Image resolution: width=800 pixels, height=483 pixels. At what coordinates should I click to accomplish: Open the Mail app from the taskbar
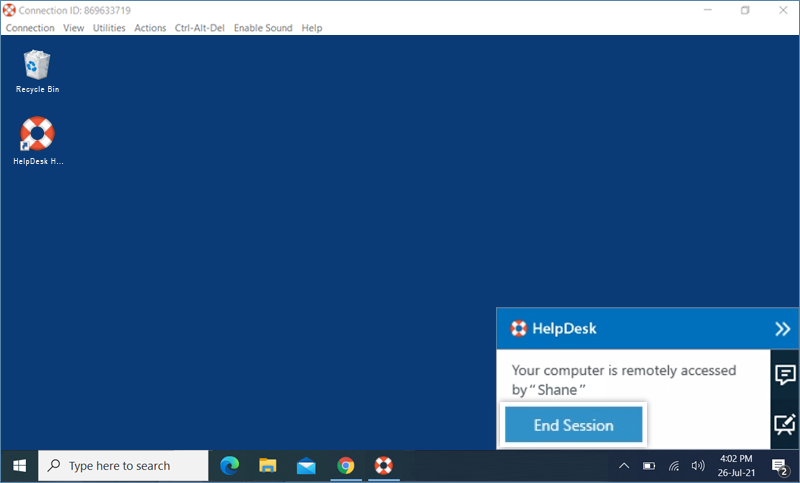point(306,466)
